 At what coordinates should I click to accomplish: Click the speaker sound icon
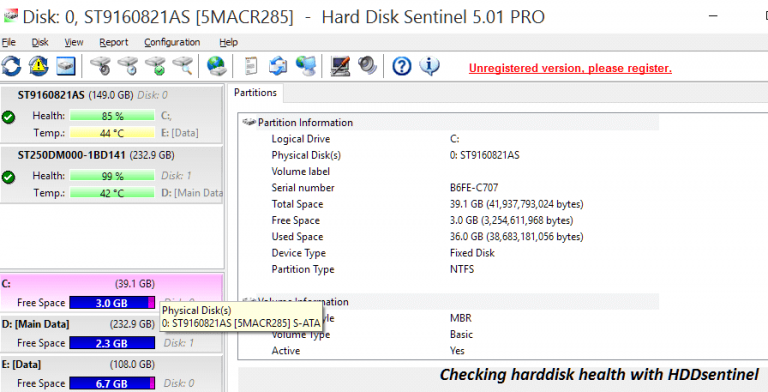[367, 66]
